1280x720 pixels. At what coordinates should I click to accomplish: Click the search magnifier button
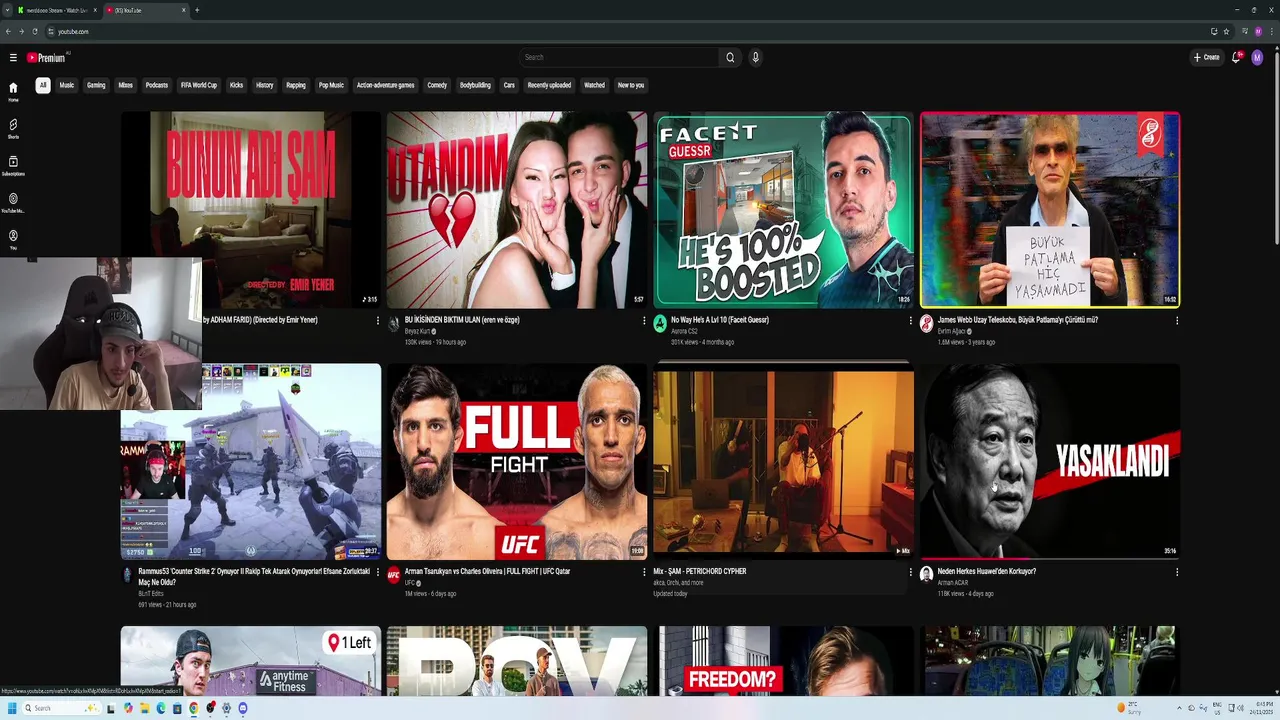[x=730, y=57]
